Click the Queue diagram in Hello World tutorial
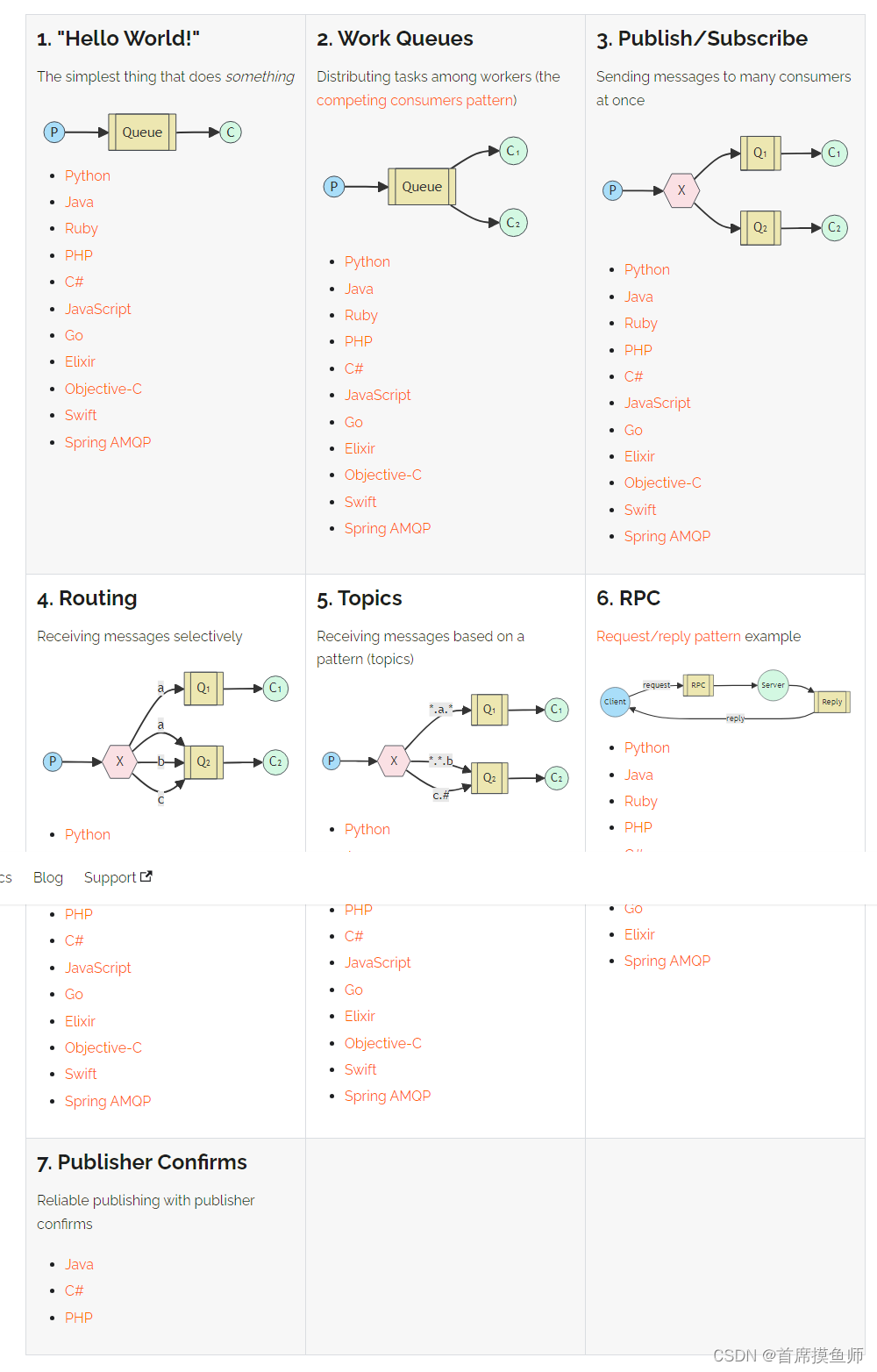 (142, 132)
